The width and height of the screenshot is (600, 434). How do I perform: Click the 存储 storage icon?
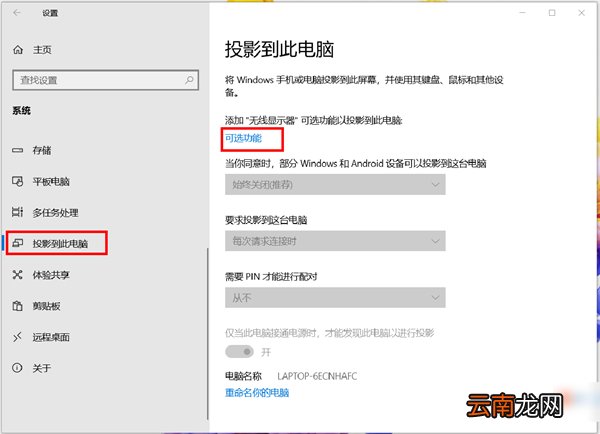pyautogui.click(x=18, y=150)
